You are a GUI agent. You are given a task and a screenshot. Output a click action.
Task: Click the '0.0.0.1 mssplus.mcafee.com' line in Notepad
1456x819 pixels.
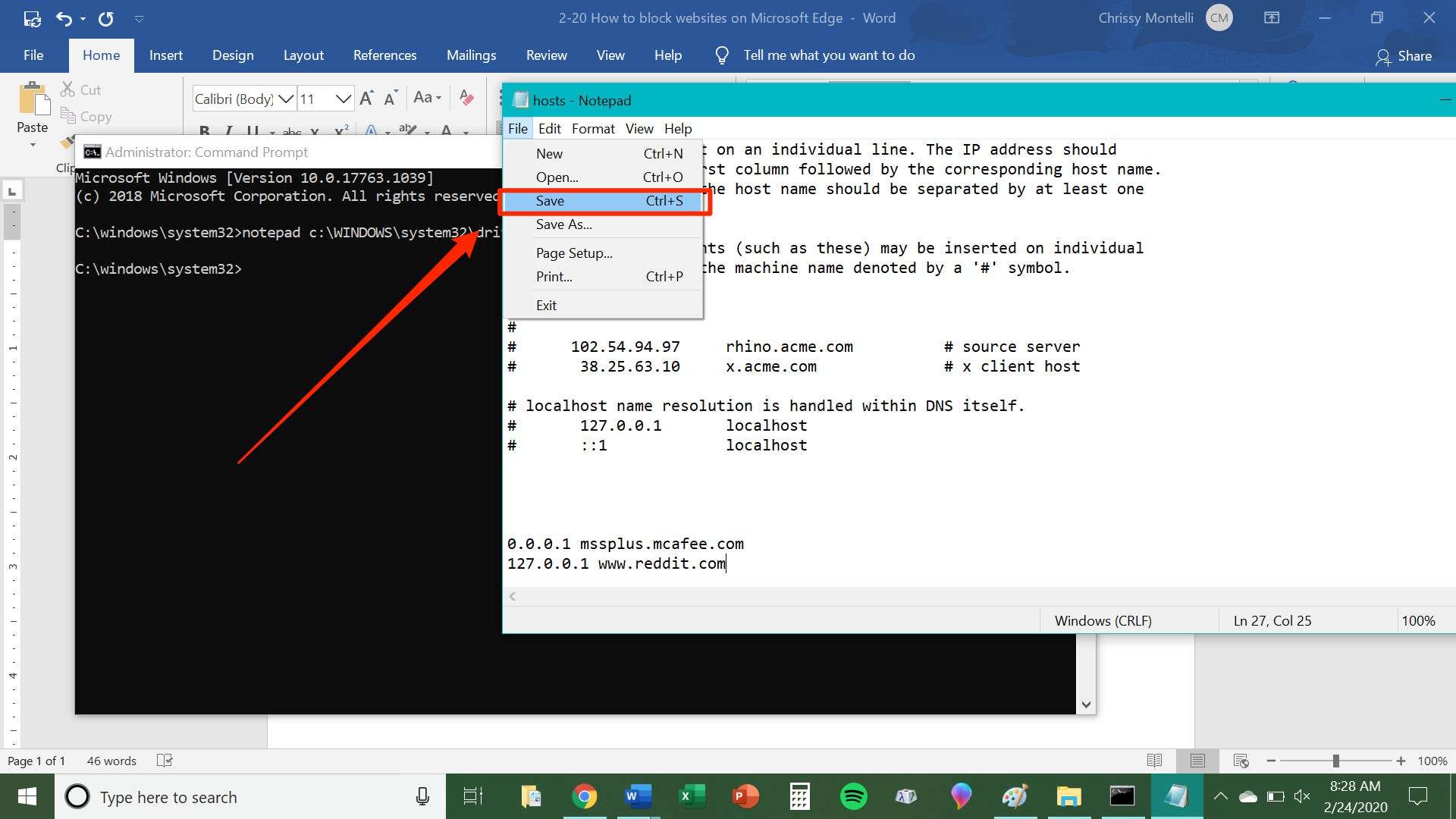pyautogui.click(x=626, y=544)
